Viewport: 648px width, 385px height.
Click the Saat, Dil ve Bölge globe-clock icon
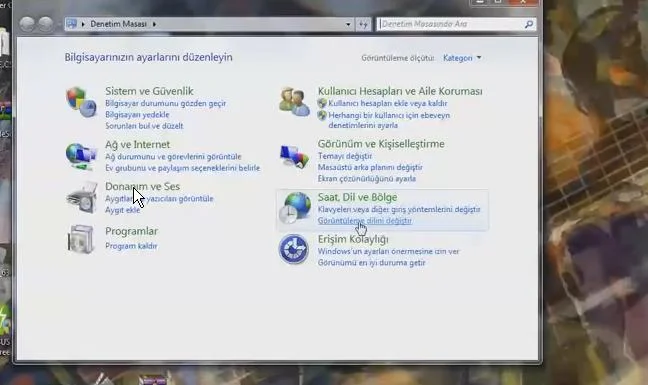tap(295, 208)
